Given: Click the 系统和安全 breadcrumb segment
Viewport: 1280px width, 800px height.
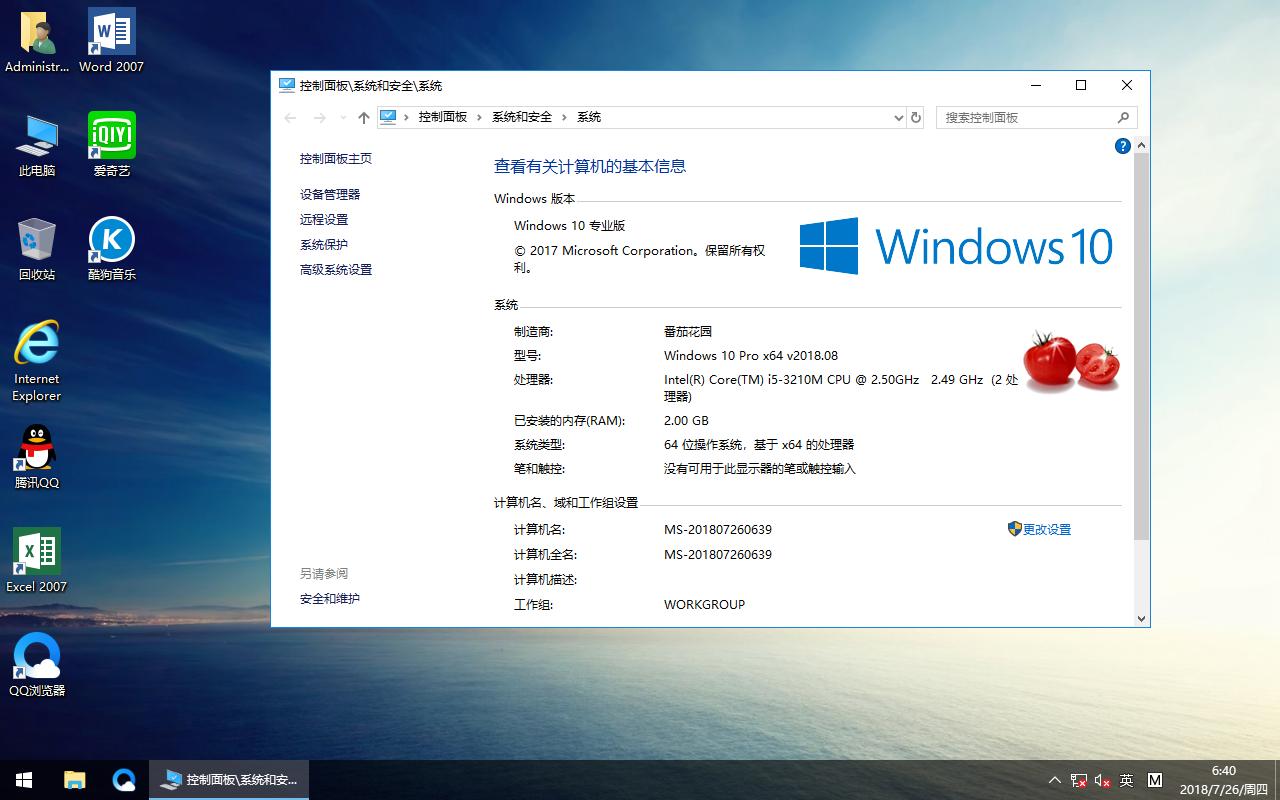Looking at the screenshot, I should click(x=522, y=117).
